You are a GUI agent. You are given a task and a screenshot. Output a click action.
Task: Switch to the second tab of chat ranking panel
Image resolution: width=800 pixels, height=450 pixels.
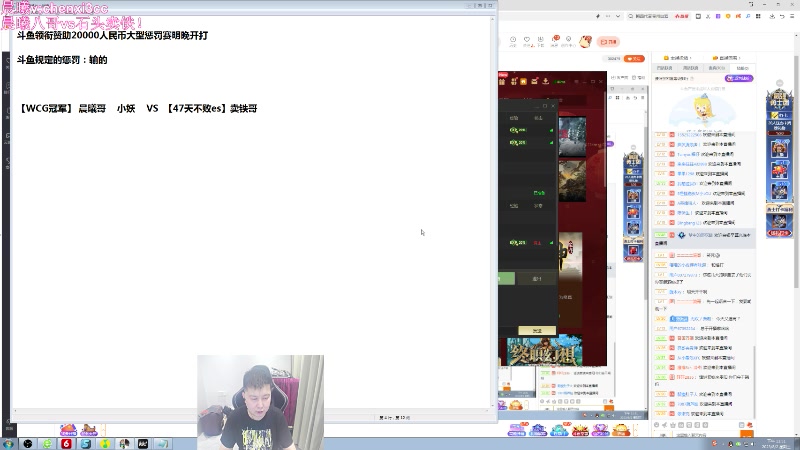coord(690,68)
